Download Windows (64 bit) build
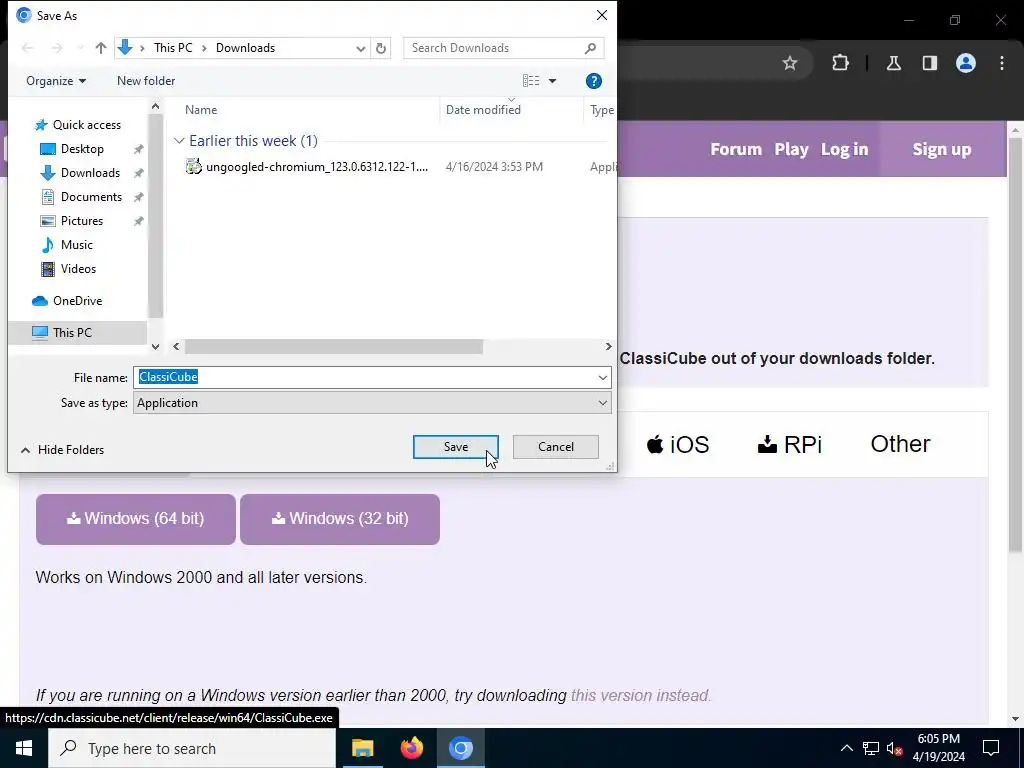The height and width of the screenshot is (768, 1024). (x=136, y=519)
